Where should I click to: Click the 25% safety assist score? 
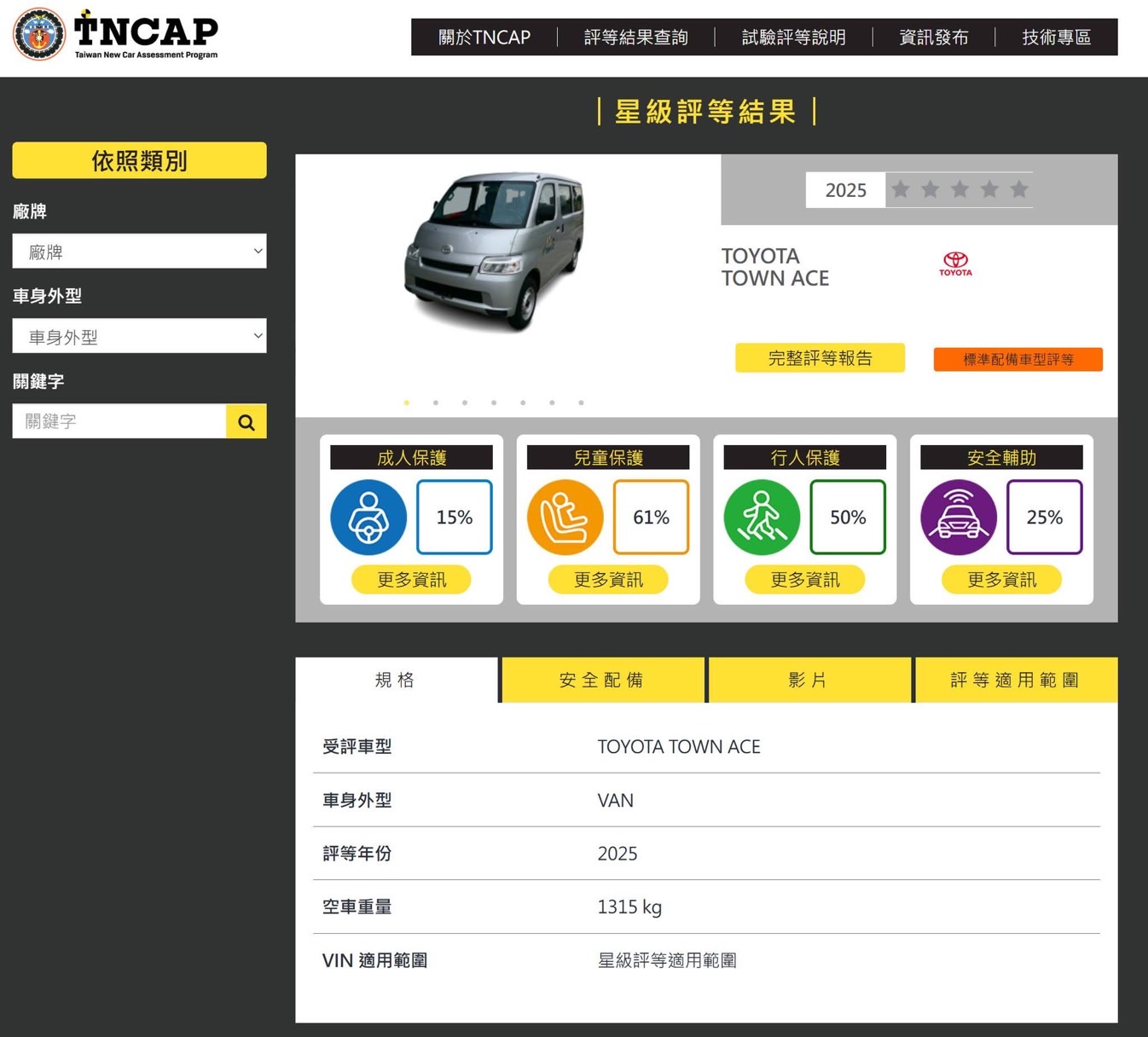point(1045,518)
